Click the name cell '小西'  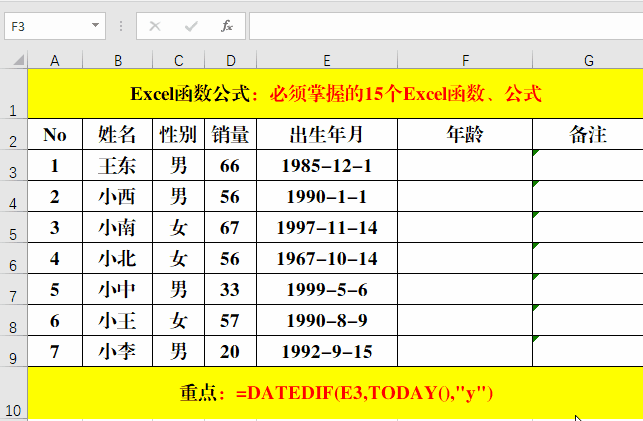click(x=118, y=196)
